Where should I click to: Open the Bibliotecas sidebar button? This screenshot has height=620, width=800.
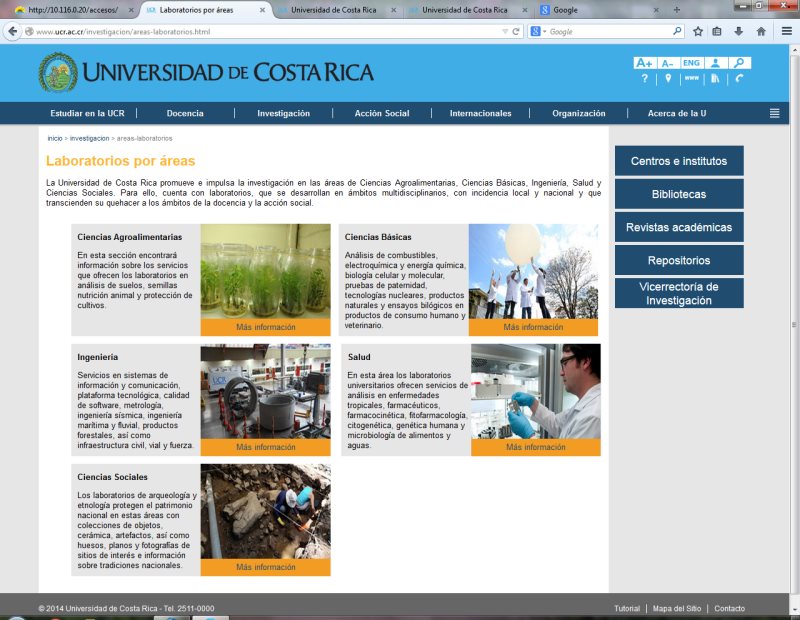click(x=679, y=194)
